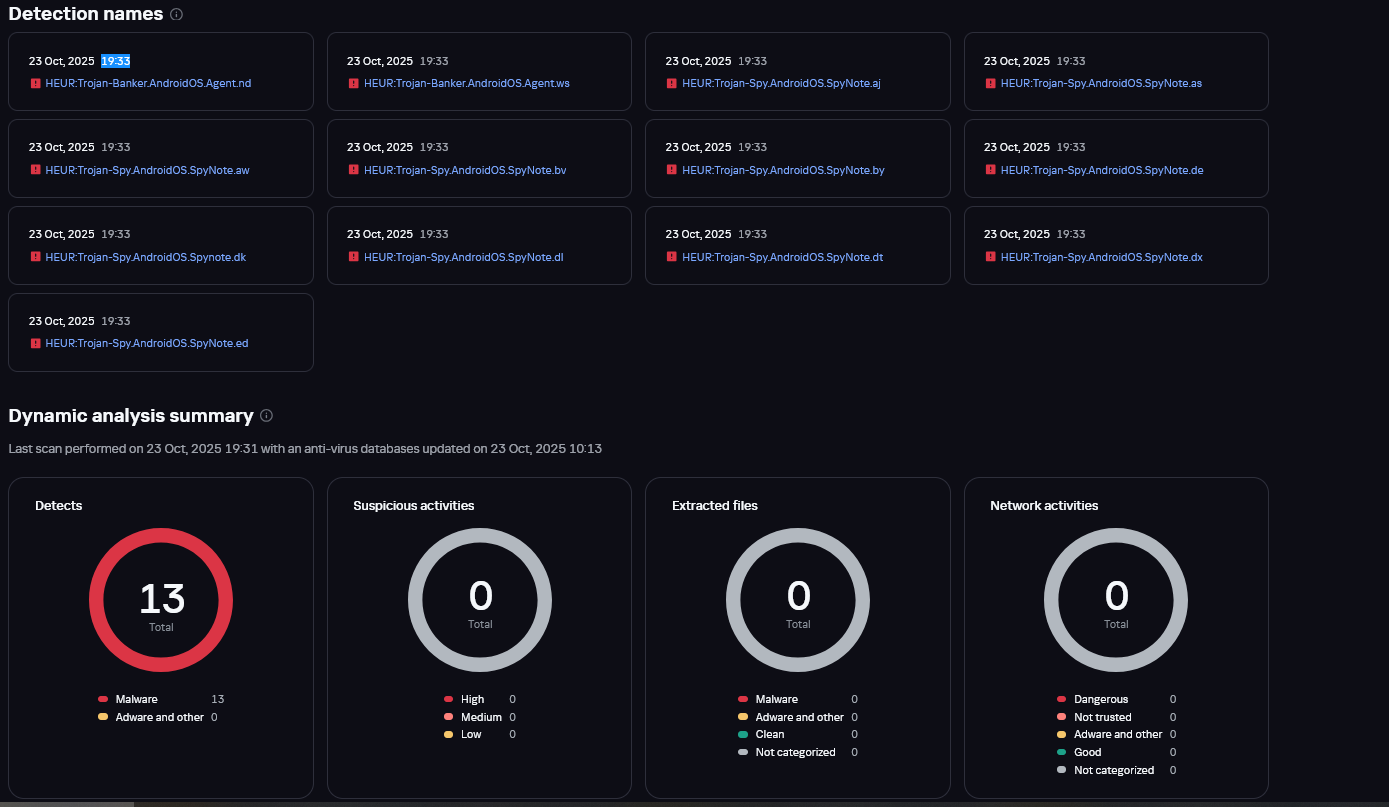Open HEUR:Trojan-Spy.AndroidOS.SpyNote.aw detection link
Screen dimensions: 1389x807
point(147,171)
